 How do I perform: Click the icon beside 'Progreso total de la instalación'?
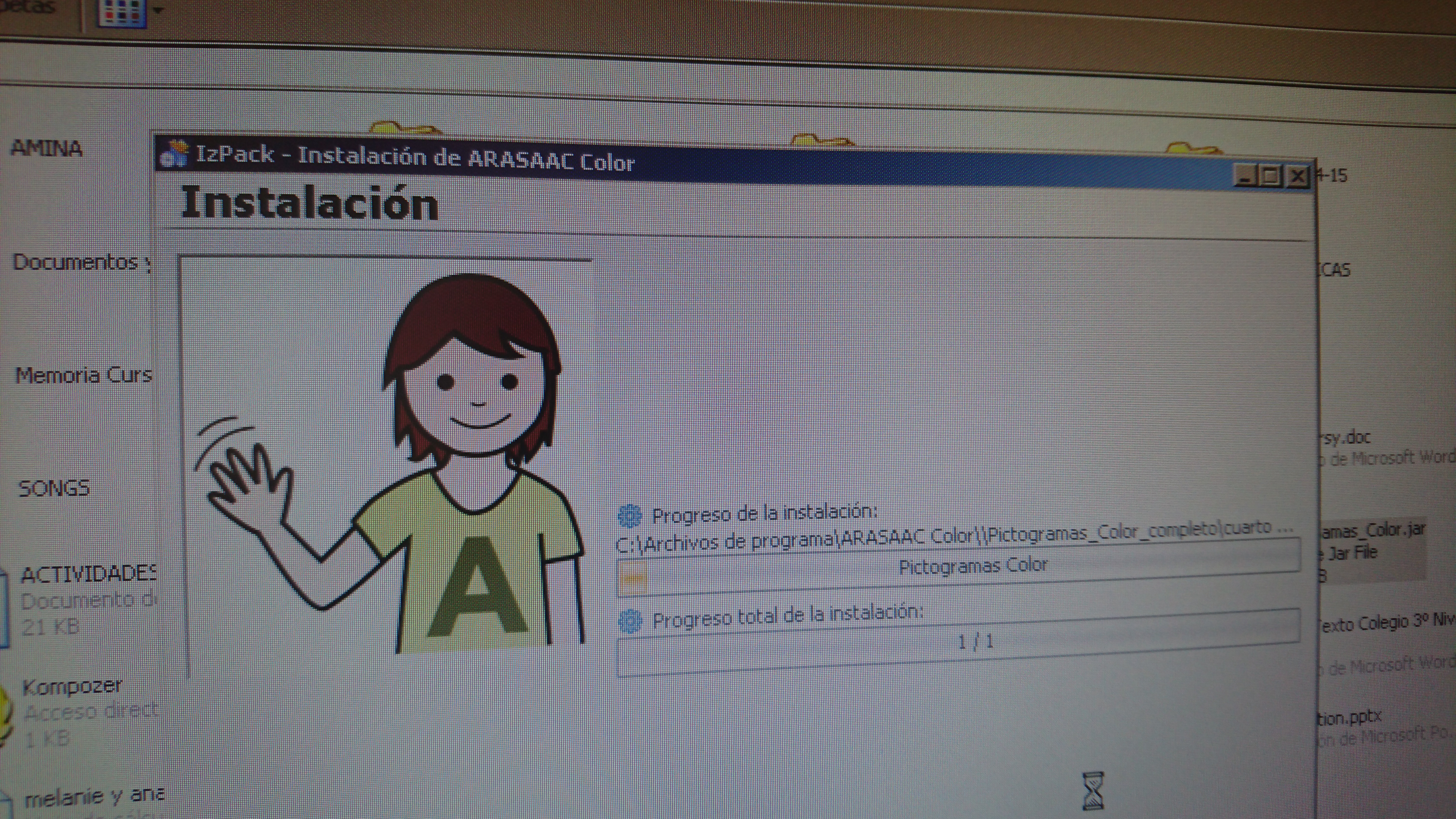click(x=631, y=621)
